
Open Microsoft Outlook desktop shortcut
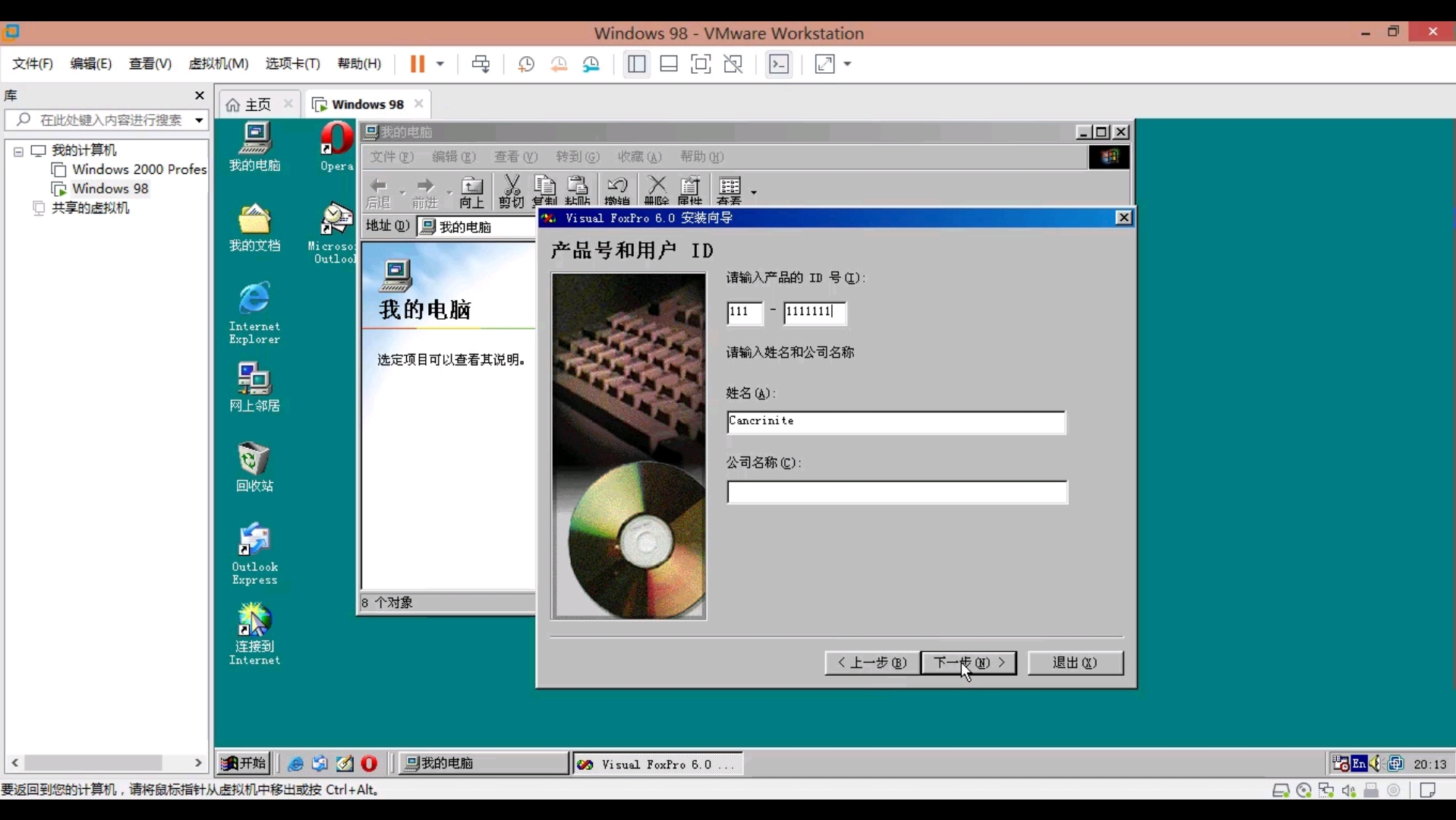tap(334, 233)
